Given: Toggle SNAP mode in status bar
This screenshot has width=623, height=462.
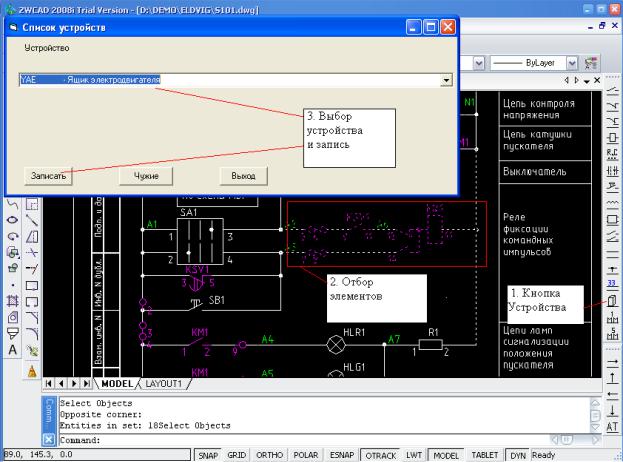Looking at the screenshot, I should [208, 454].
